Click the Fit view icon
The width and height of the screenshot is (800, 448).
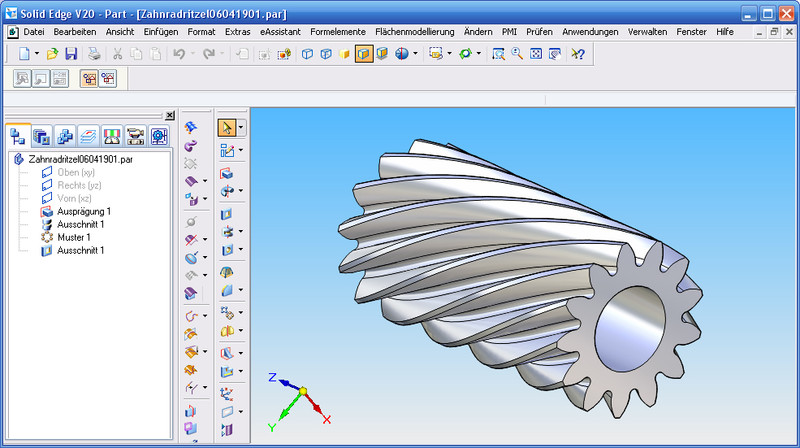[x=535, y=53]
